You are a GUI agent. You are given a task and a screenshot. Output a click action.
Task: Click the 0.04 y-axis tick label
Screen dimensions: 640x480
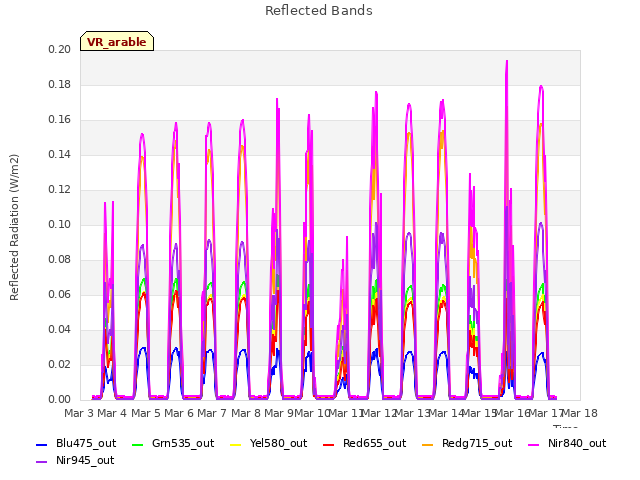pyautogui.click(x=60, y=329)
